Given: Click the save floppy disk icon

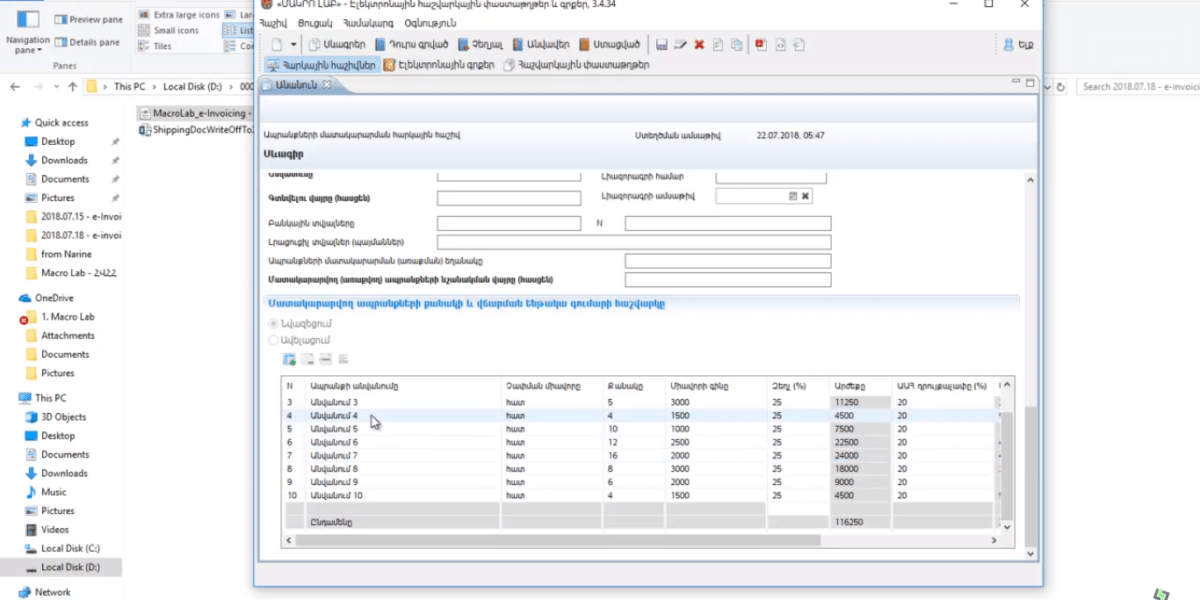Looking at the screenshot, I should (x=662, y=44).
